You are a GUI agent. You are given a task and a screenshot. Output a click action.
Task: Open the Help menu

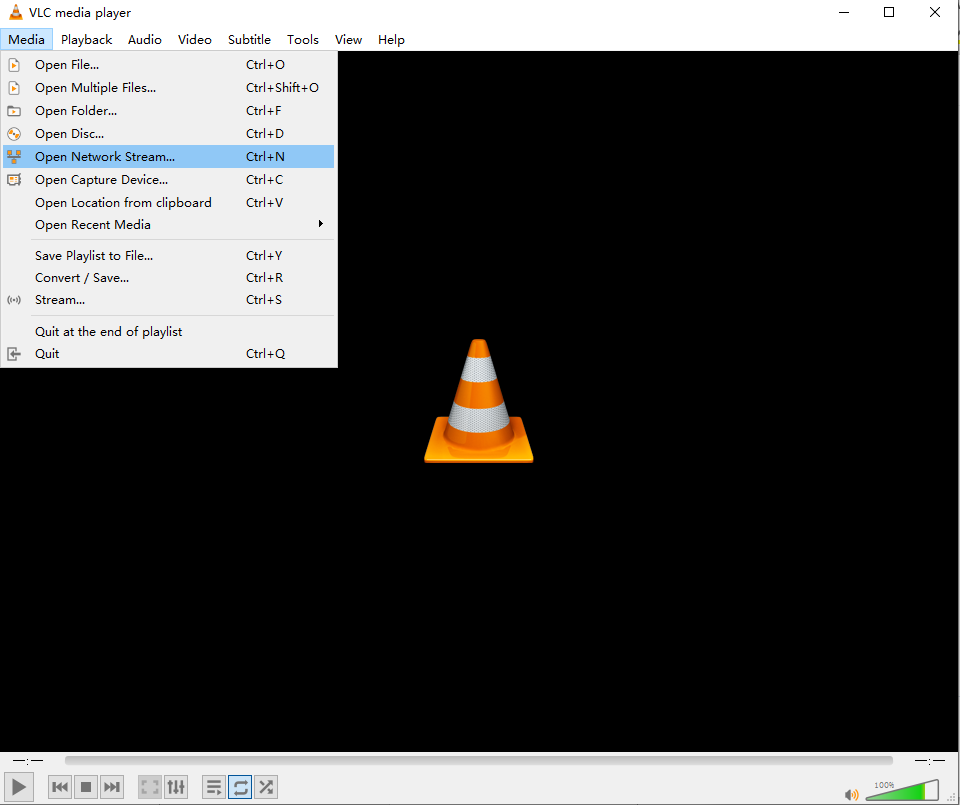[x=391, y=40]
